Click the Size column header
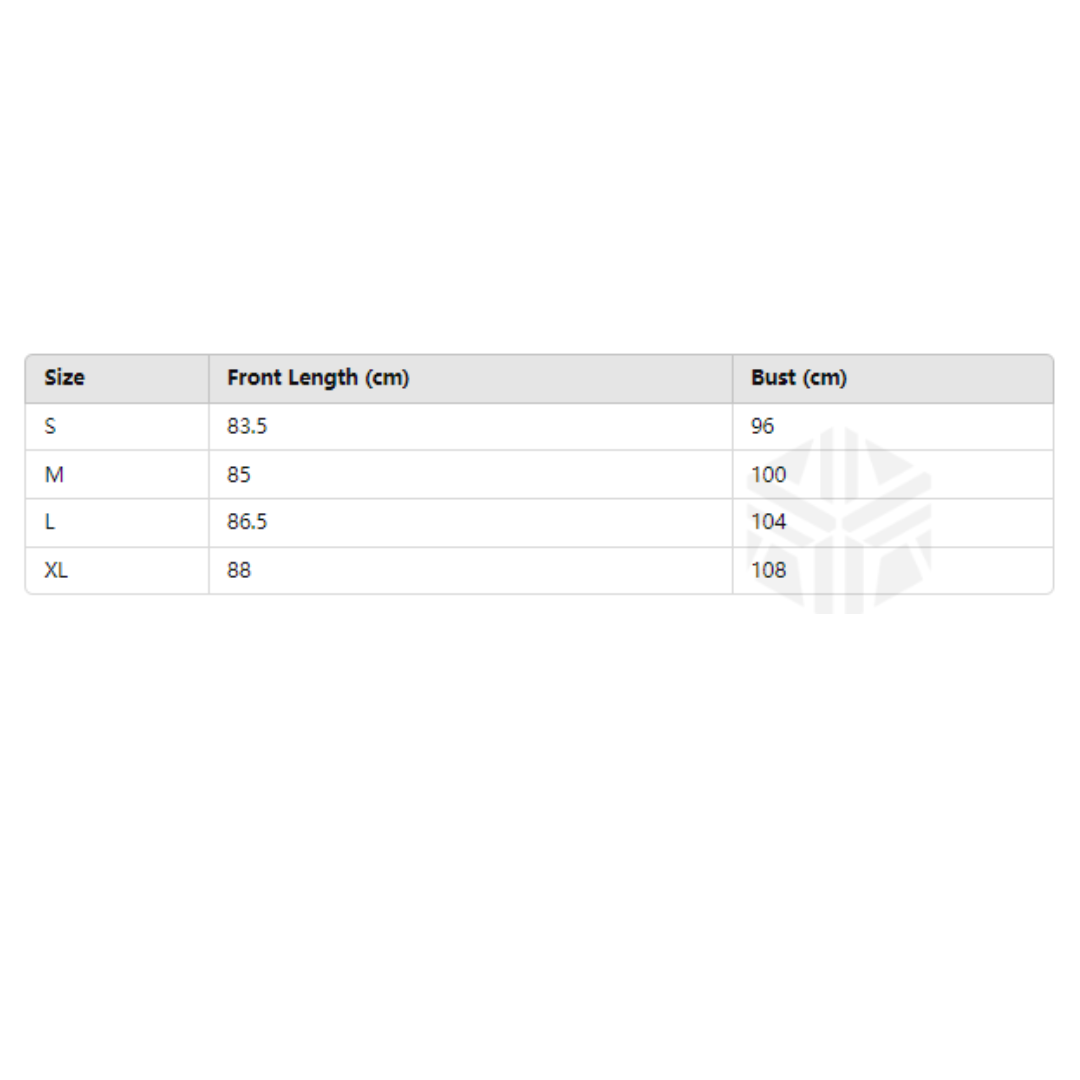This screenshot has height=1080, width=1080. click(x=65, y=378)
